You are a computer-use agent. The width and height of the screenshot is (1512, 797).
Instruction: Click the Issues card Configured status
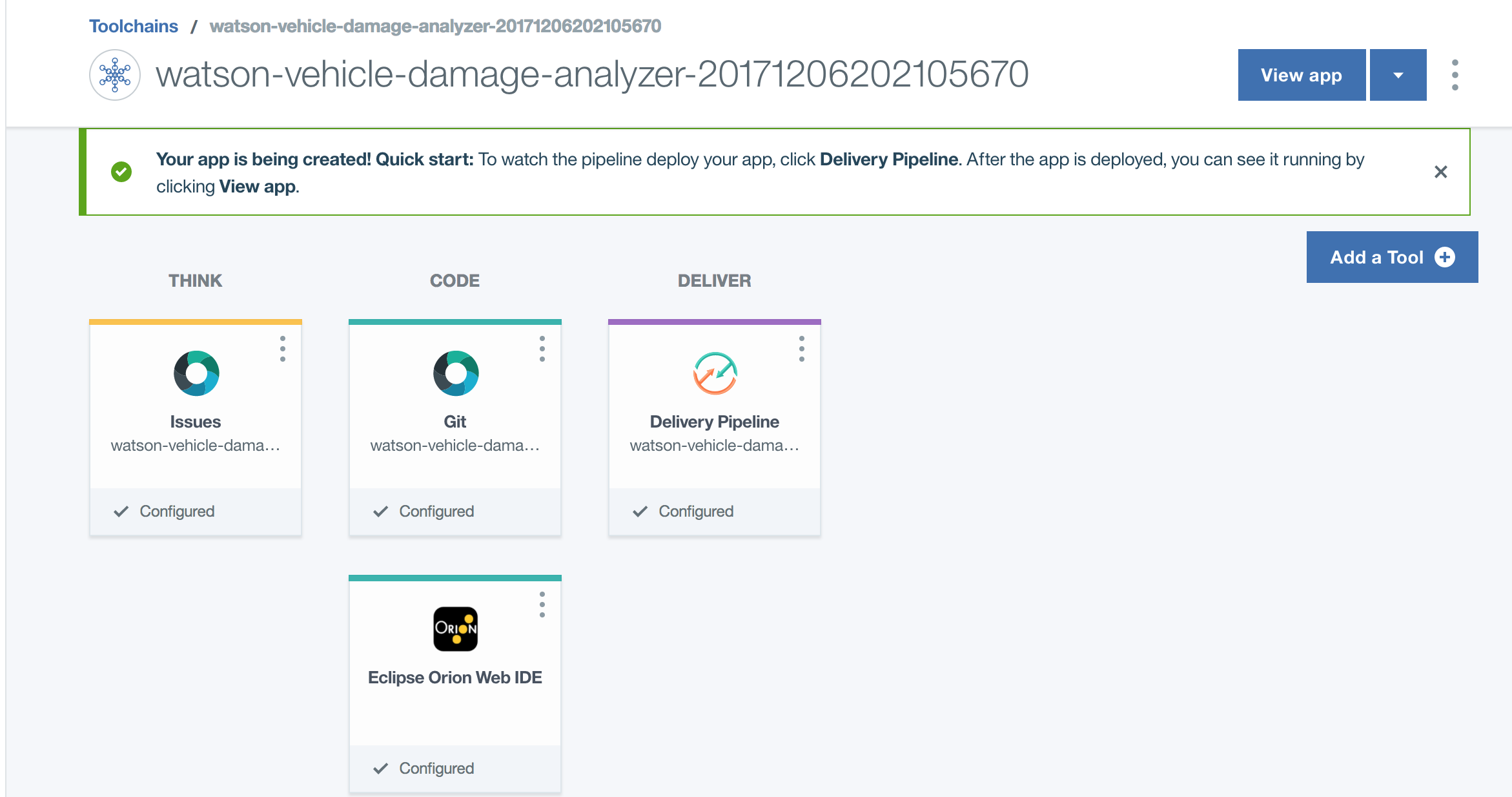[176, 512]
